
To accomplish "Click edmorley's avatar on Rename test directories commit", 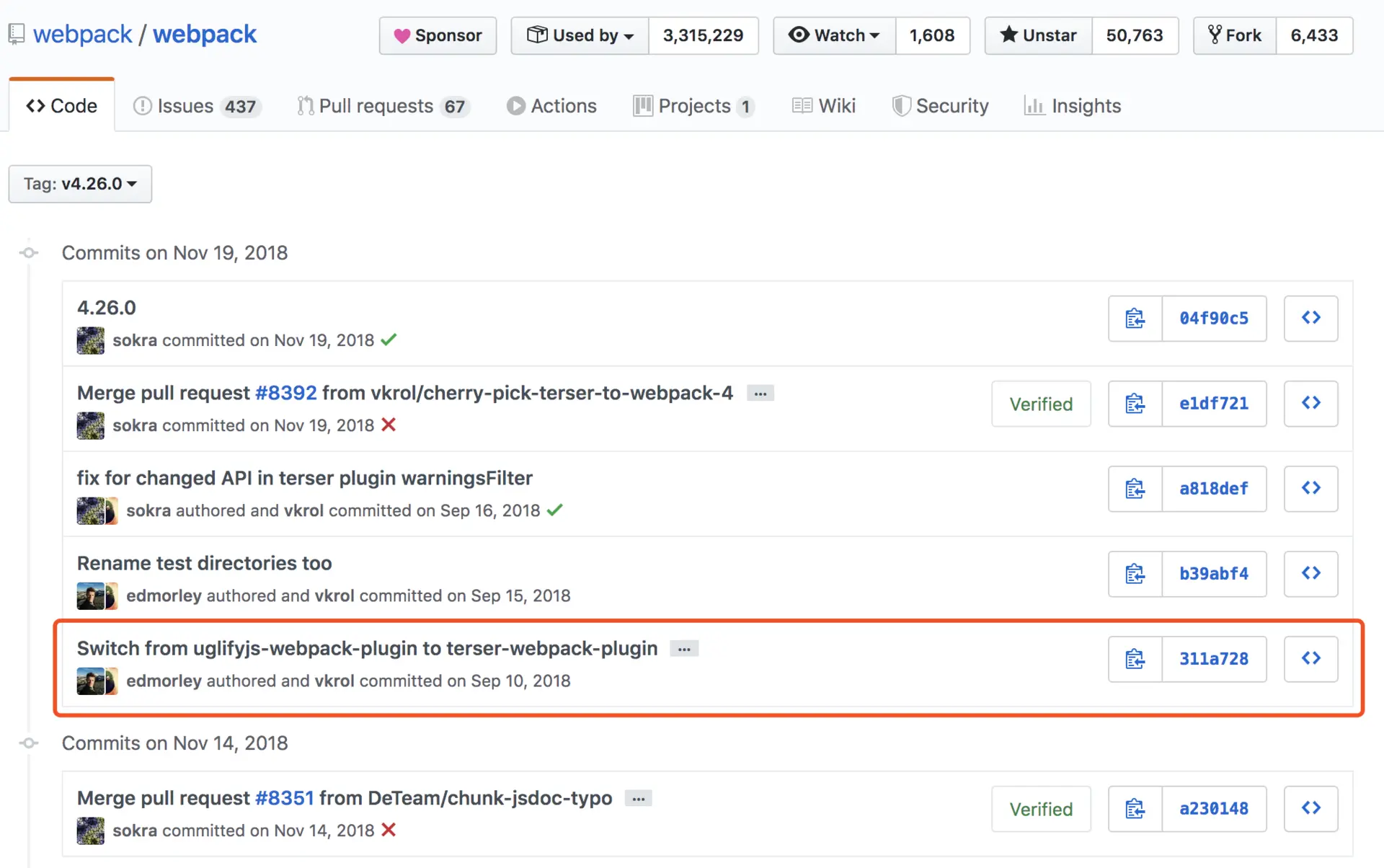I will pos(91,595).
